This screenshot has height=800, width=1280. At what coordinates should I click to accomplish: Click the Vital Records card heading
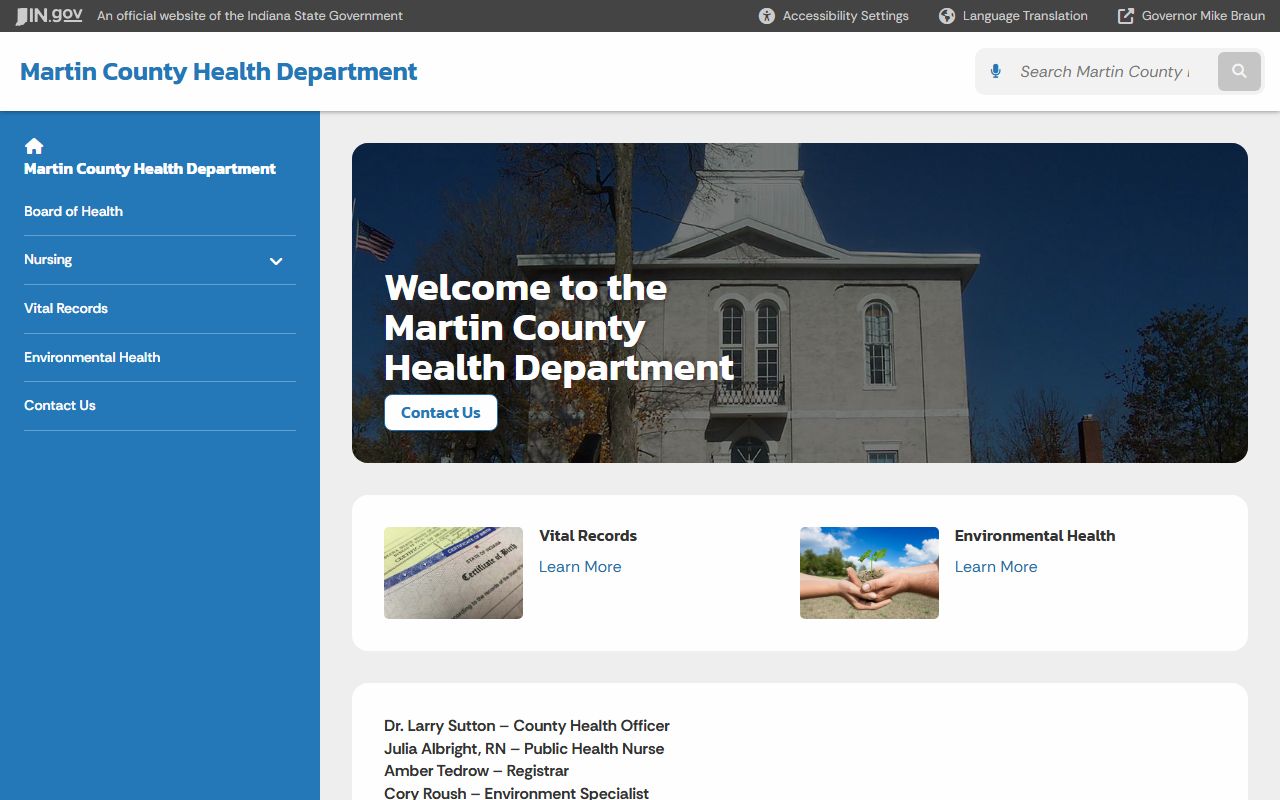tap(588, 536)
